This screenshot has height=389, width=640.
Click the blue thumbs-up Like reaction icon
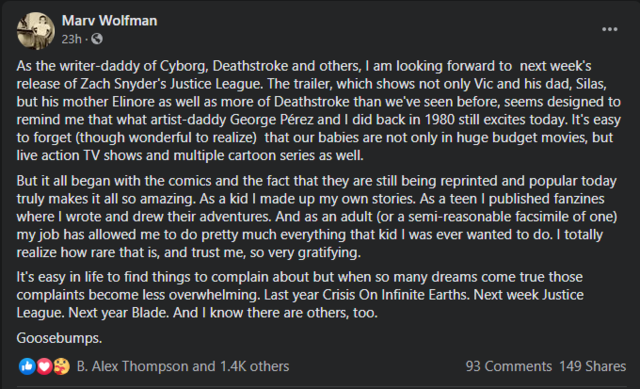click(27, 366)
